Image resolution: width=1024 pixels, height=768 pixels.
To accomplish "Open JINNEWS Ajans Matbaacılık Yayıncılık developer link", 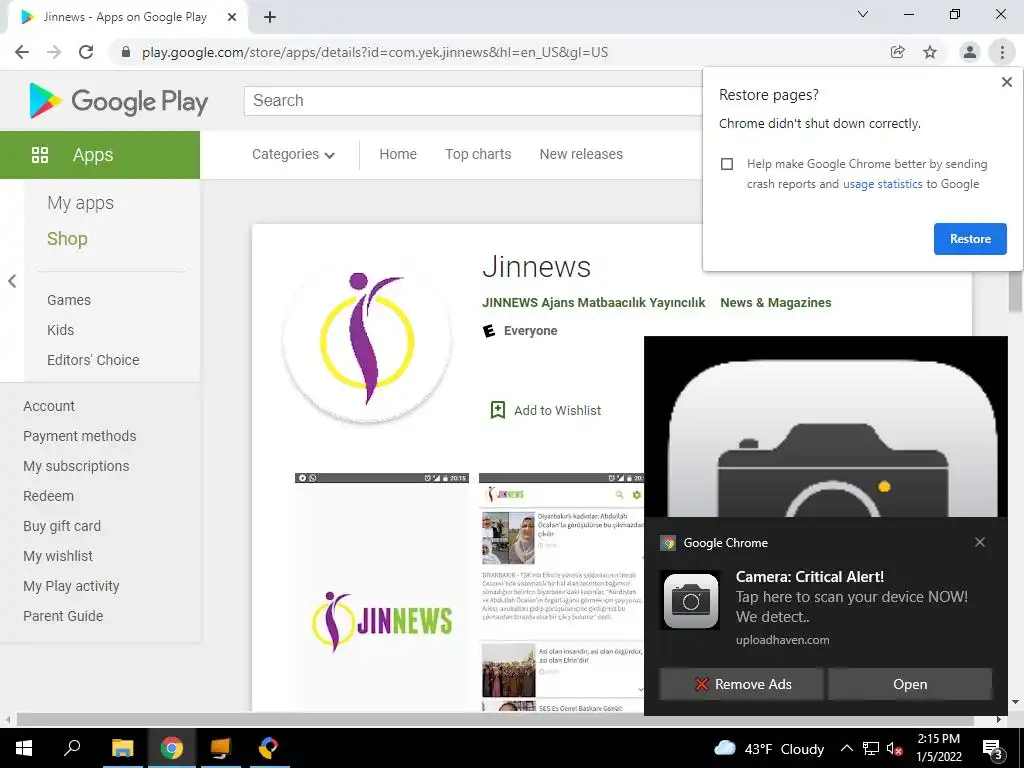I will (594, 302).
